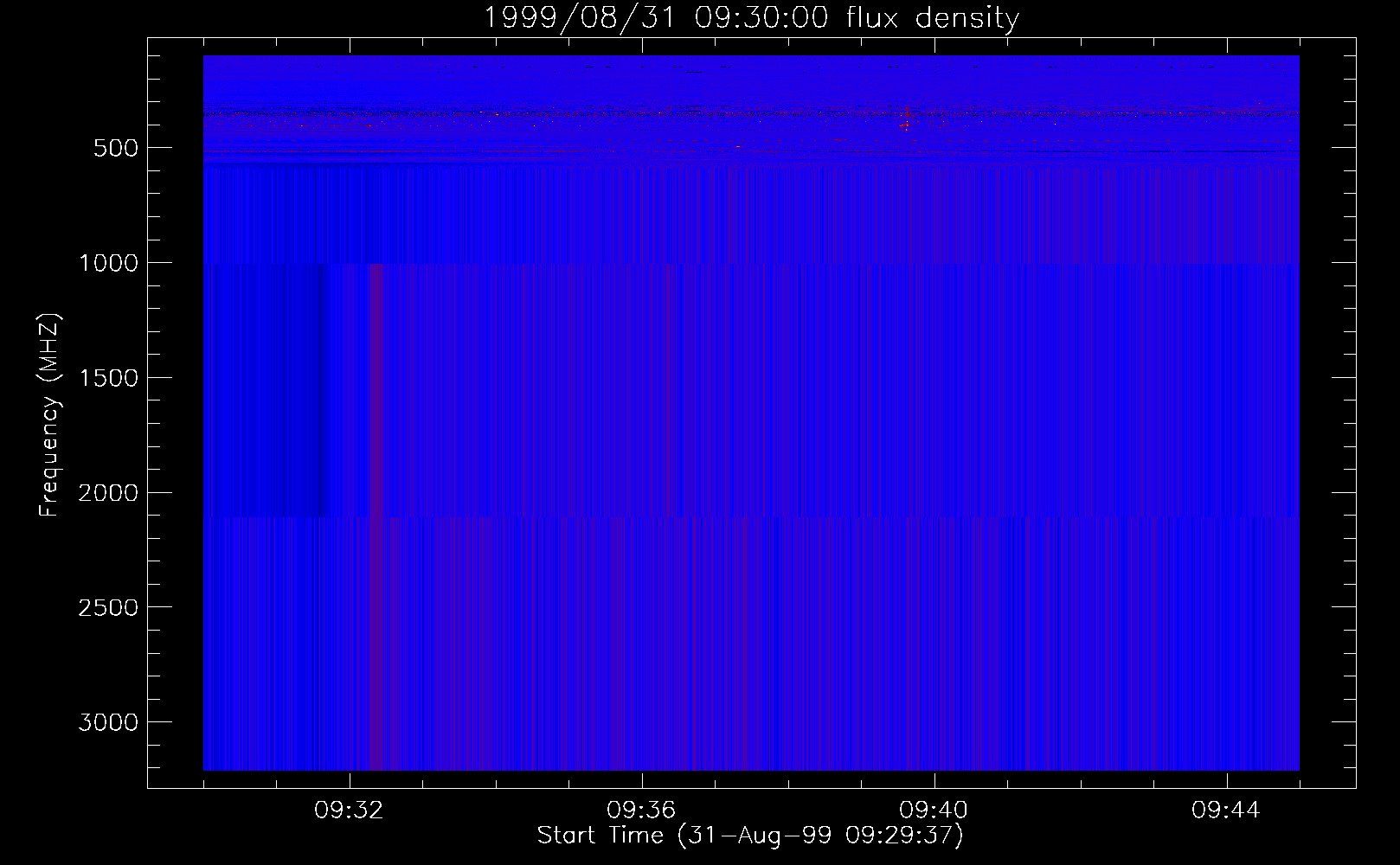Viewport: 1400px width, 865px height.
Task: Click the 2000 frequency tick label
Action: pyautogui.click(x=108, y=493)
